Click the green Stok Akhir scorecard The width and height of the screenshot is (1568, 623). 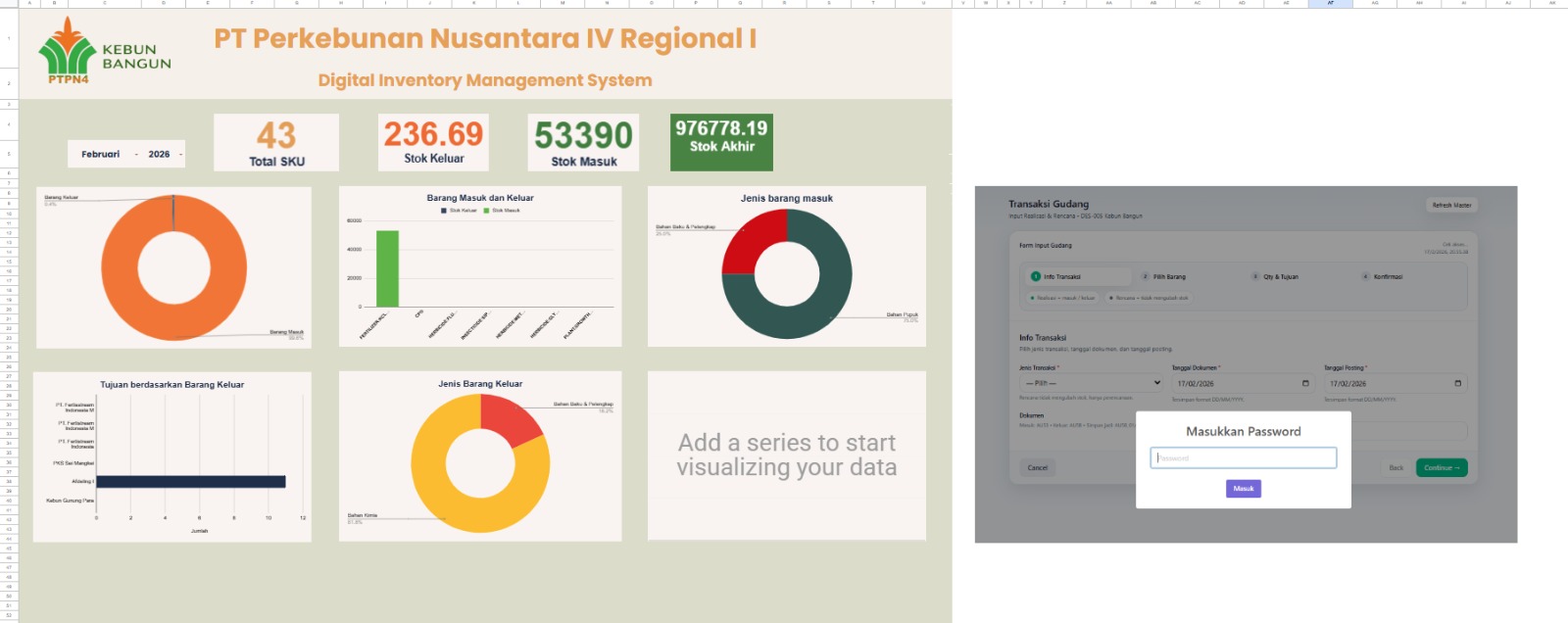pyautogui.click(x=721, y=141)
